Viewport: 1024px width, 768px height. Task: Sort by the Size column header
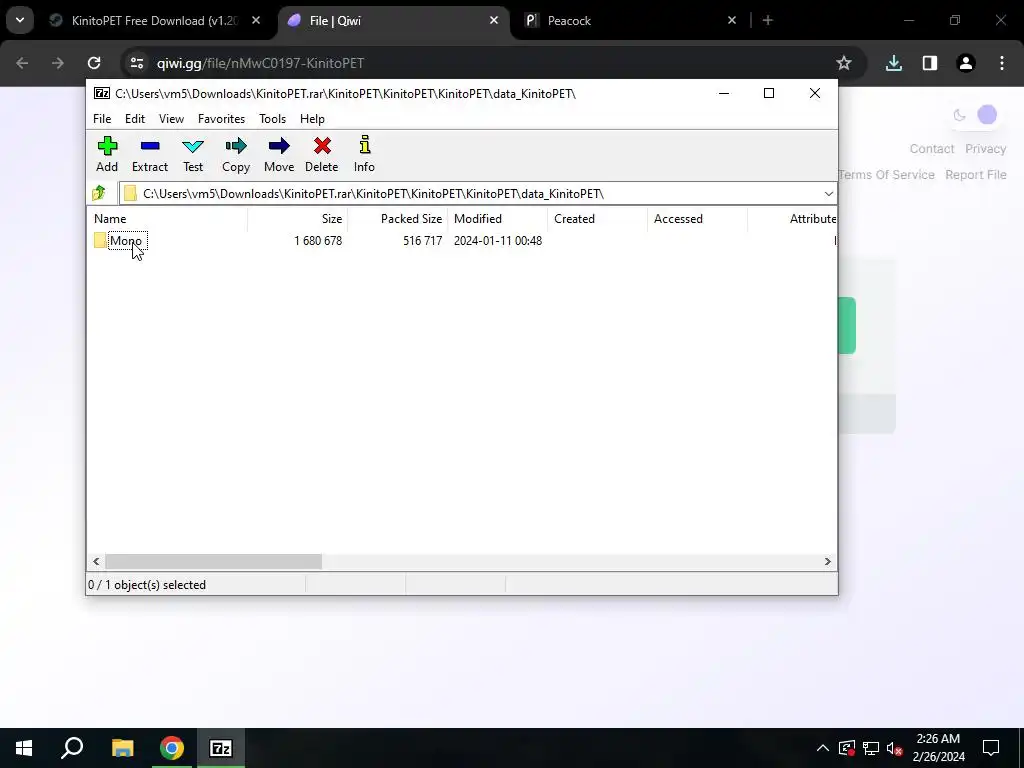click(297, 219)
